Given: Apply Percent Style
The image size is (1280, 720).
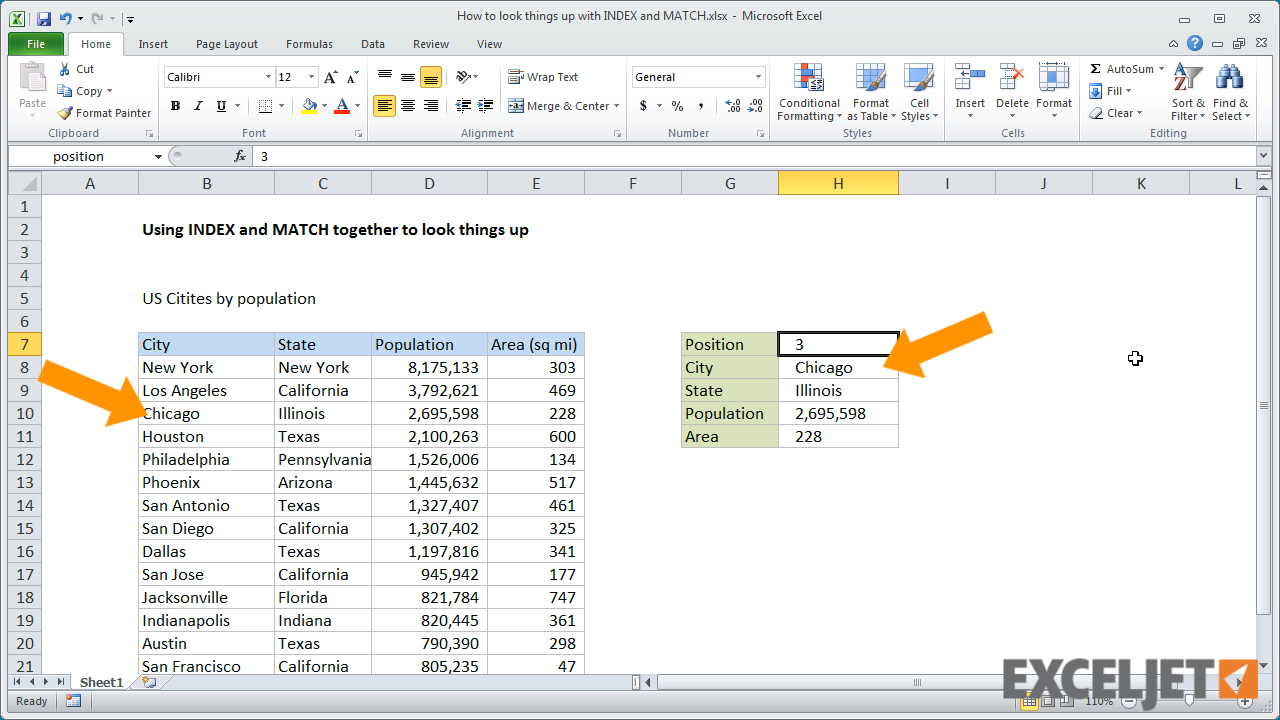Looking at the screenshot, I should 677,106.
